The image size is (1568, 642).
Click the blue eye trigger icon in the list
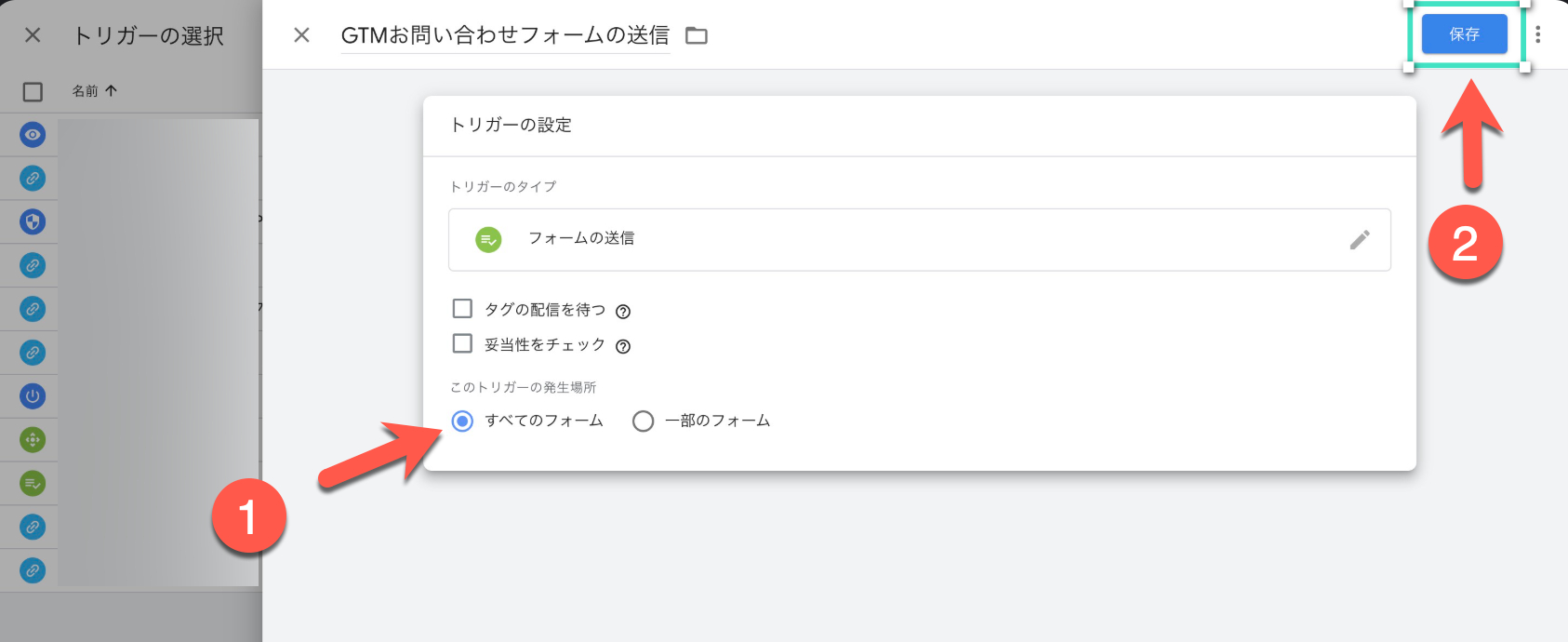33,135
